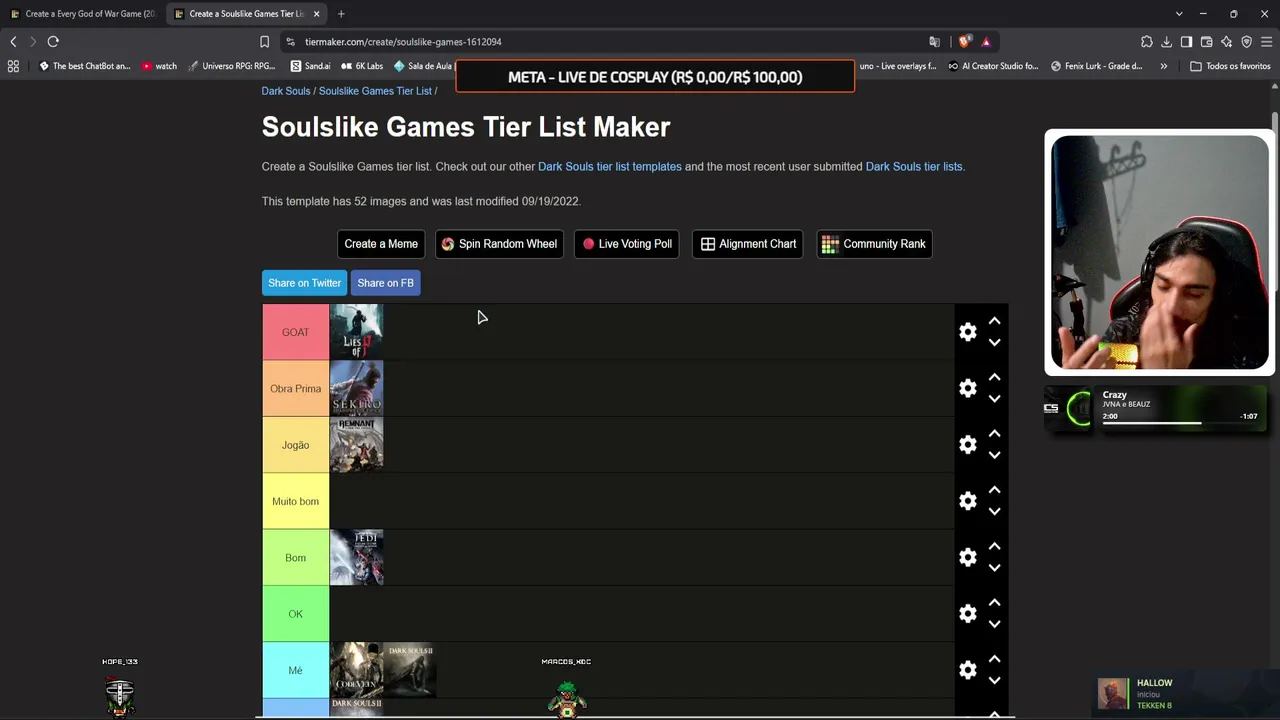Move GOAT tier row down
This screenshot has height=720, width=1280.
pyautogui.click(x=994, y=342)
